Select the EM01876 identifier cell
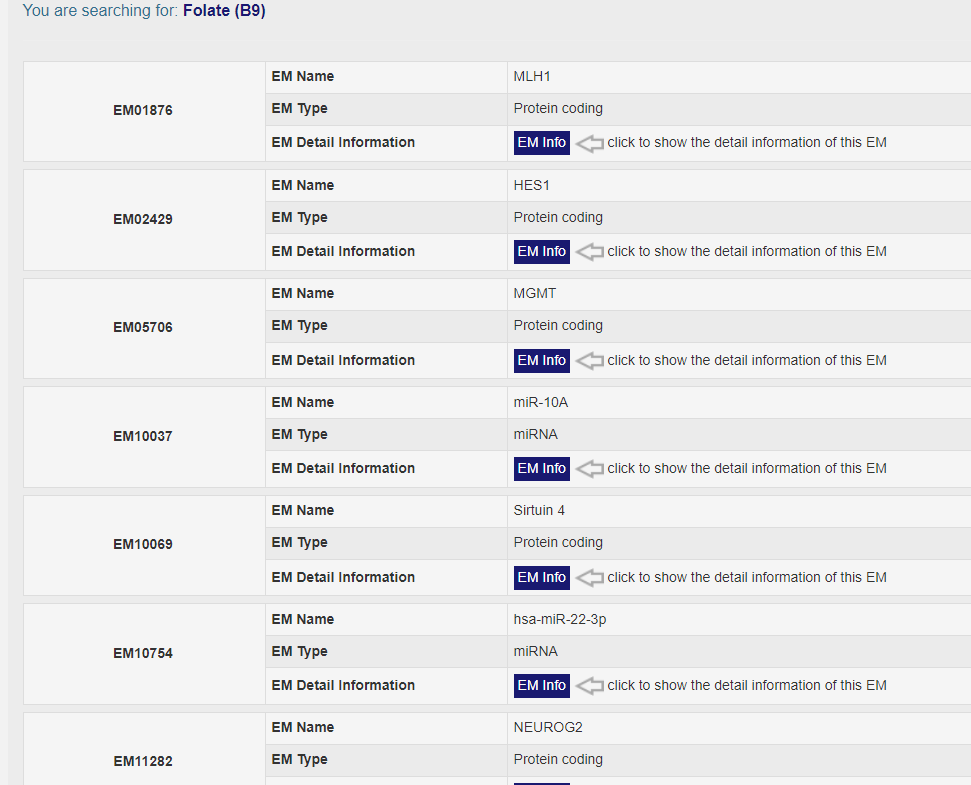 pos(143,111)
